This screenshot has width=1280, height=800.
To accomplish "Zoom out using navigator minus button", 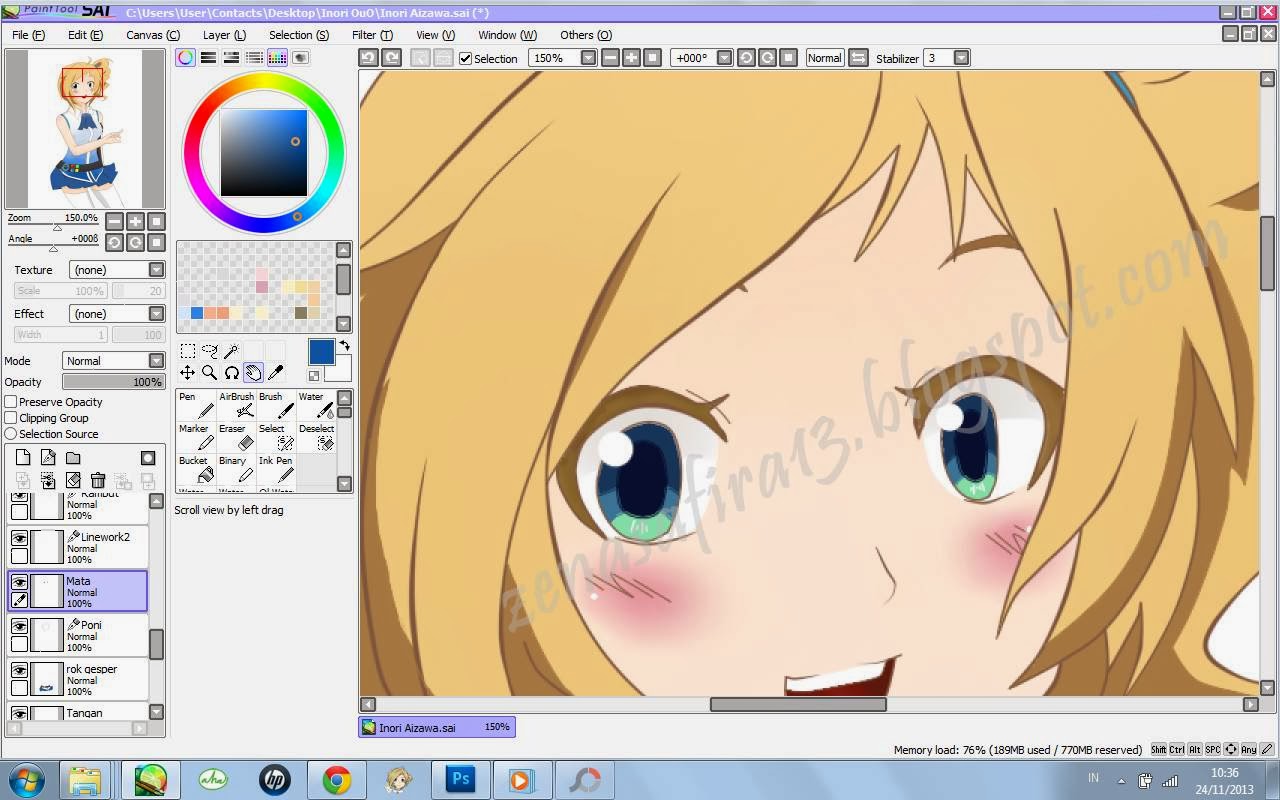I will point(114,221).
